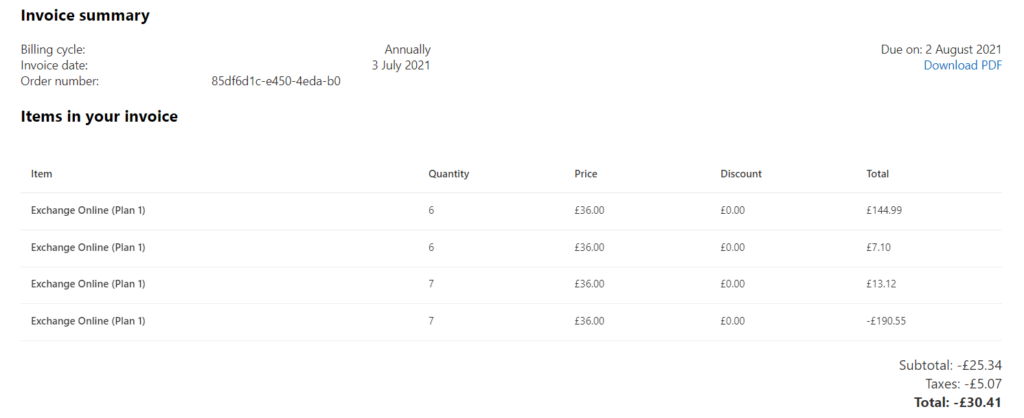The image size is (1024, 418).
Task: Click the Total column header
Action: click(x=878, y=174)
